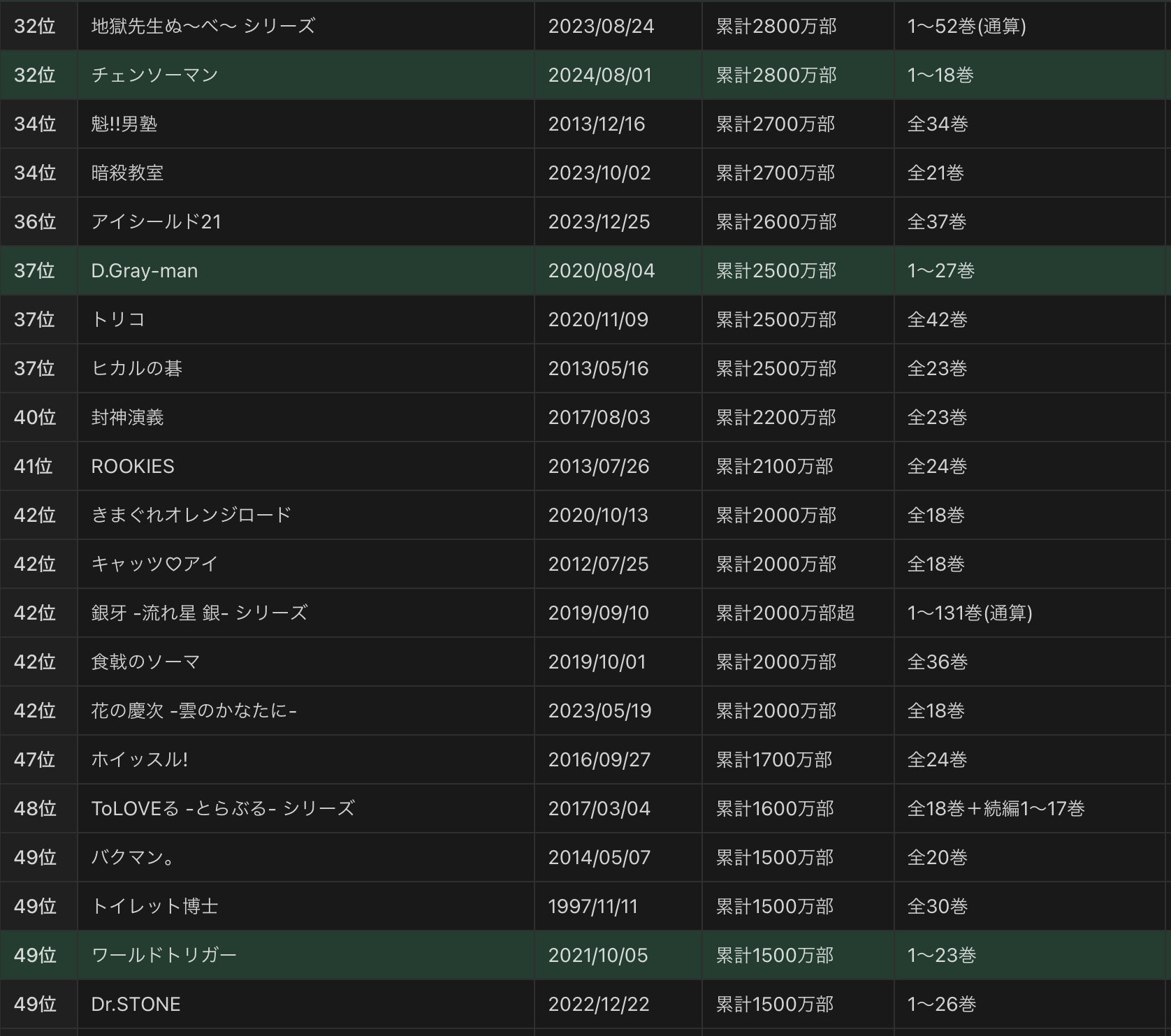Click the ROOKIES title cell
The width and height of the screenshot is (1171, 1036).
coord(133,466)
